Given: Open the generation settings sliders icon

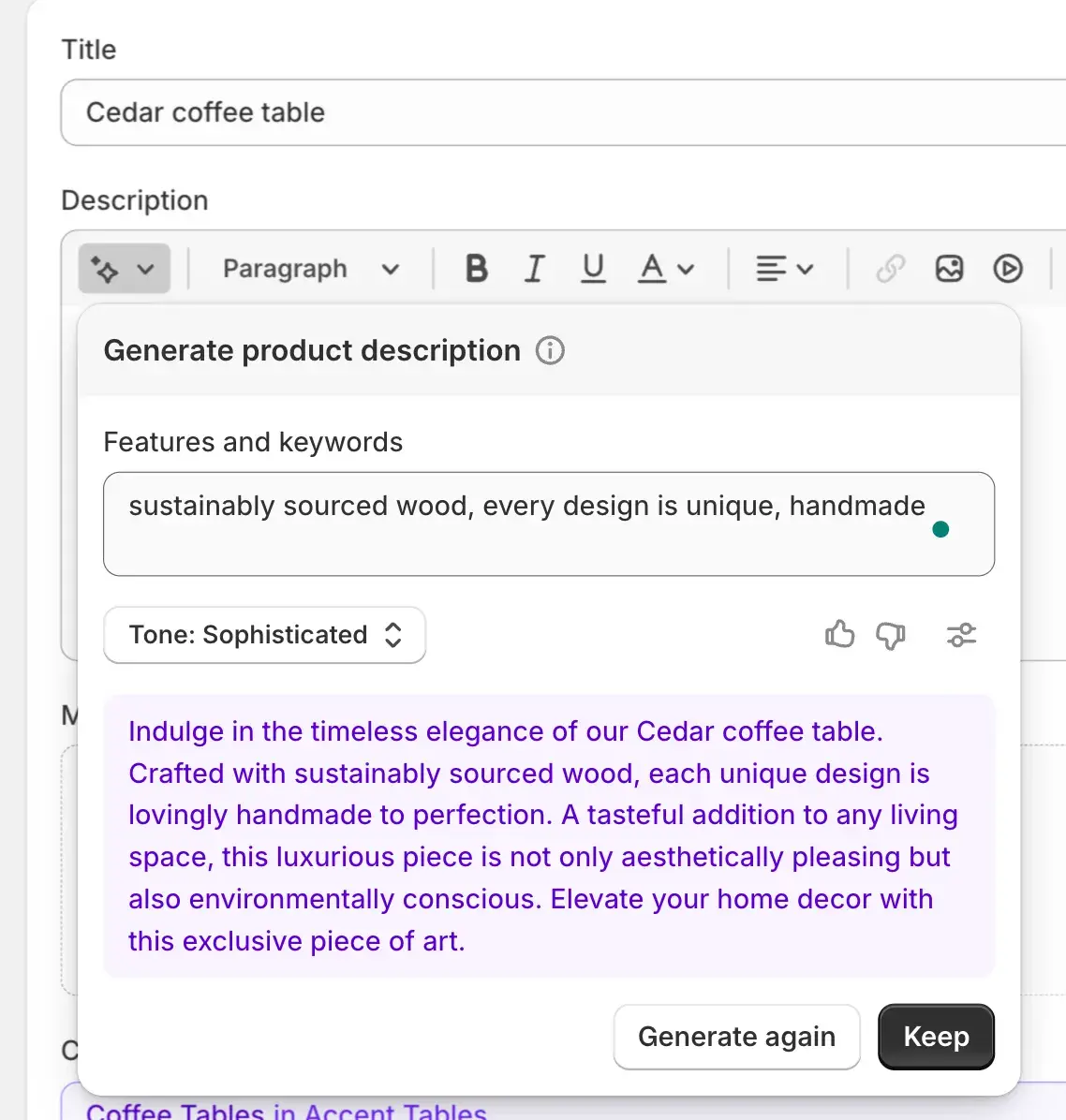Looking at the screenshot, I should [961, 635].
